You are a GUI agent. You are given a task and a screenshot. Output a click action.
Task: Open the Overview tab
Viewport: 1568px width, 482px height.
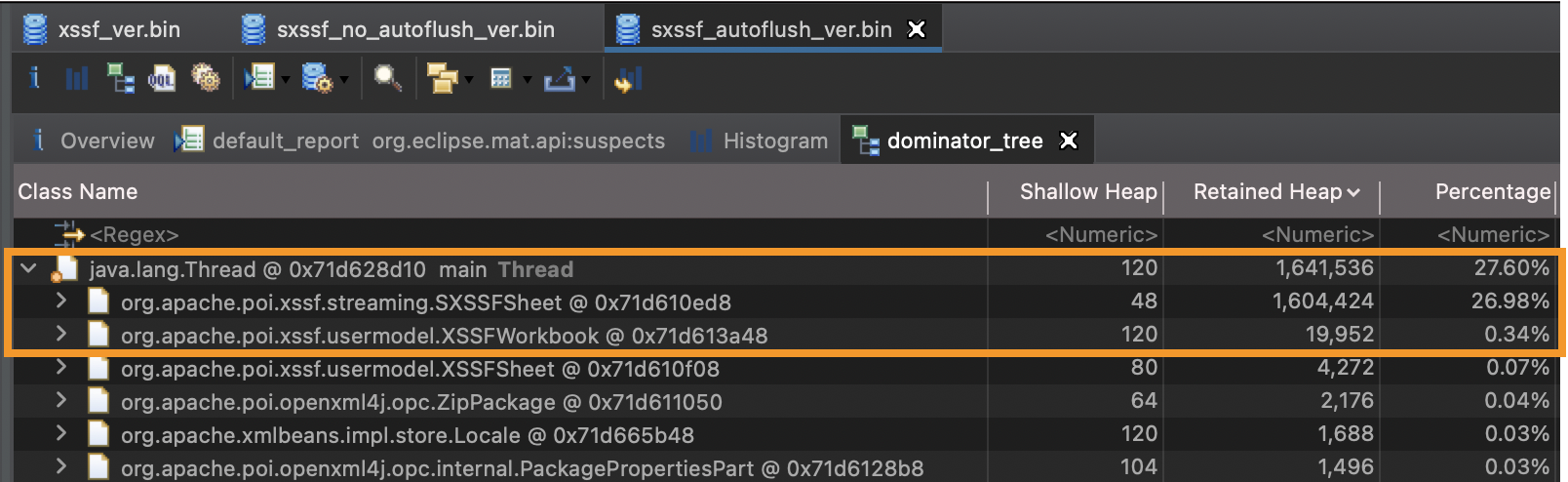[x=93, y=141]
